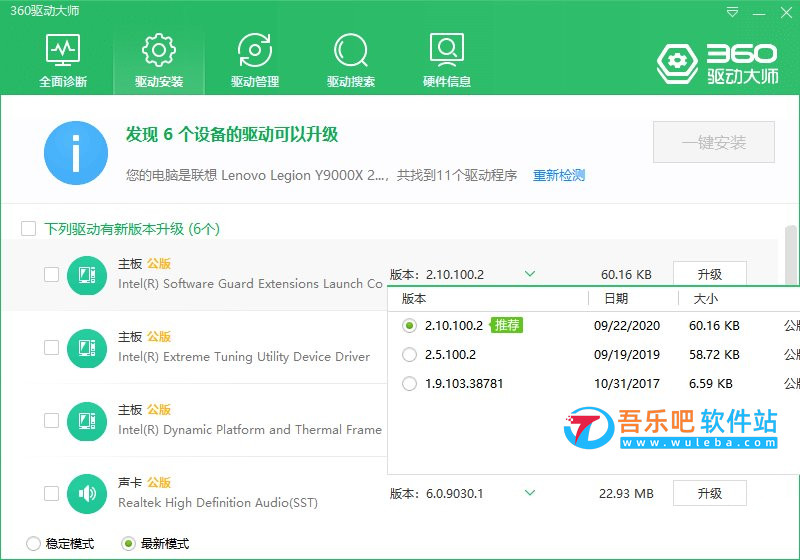Screen dimensions: 800x560
Task: Open the 全面诊断 diagnosis icon
Action: pos(63,50)
